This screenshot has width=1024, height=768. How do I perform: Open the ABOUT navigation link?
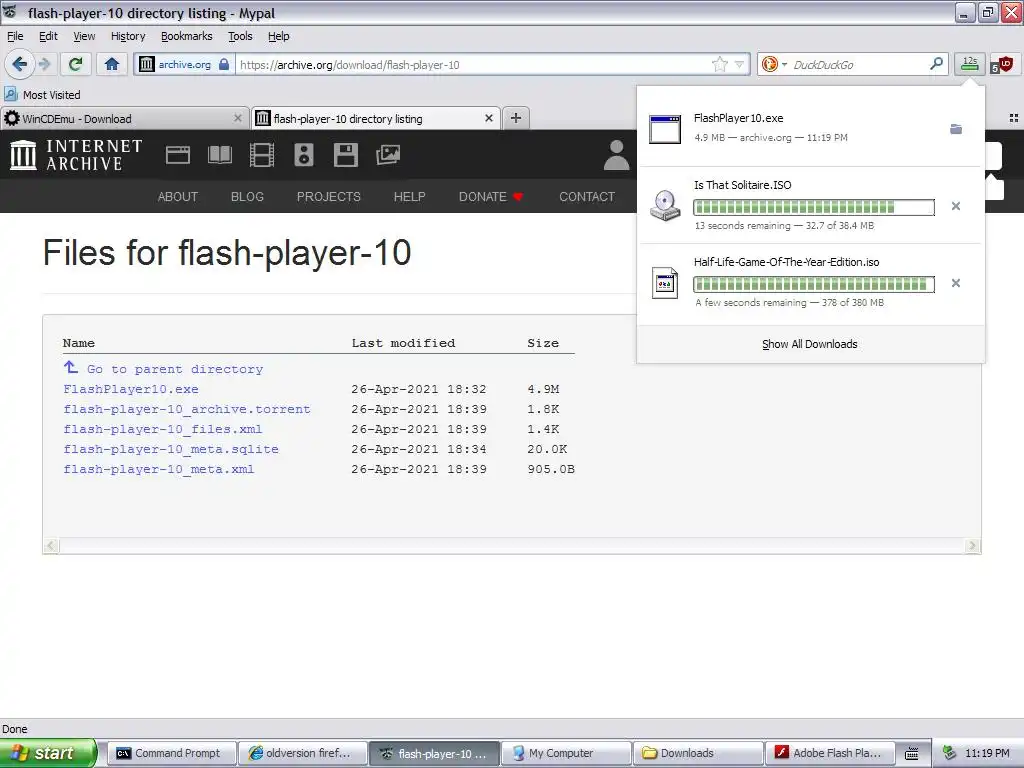point(178,197)
